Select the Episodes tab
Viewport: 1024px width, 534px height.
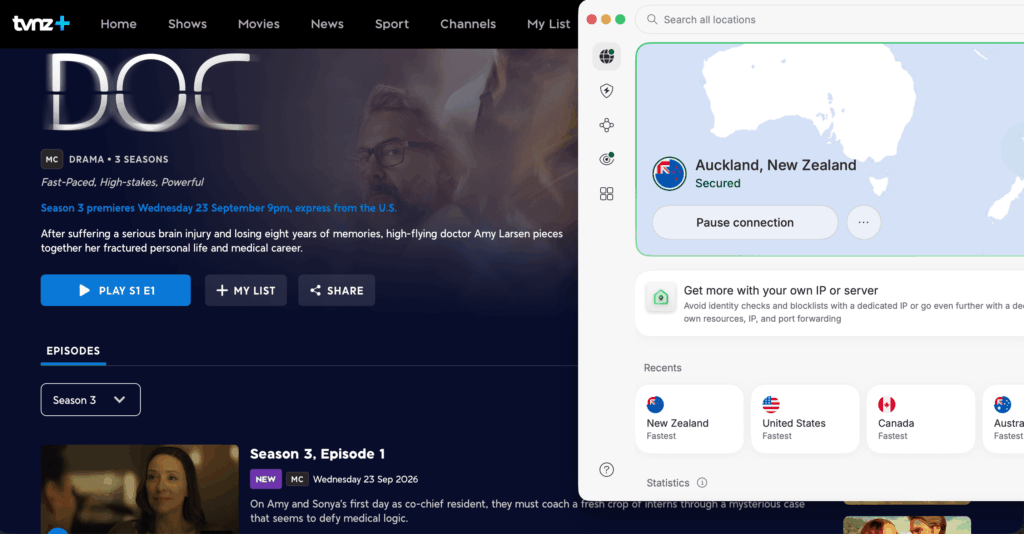(73, 351)
